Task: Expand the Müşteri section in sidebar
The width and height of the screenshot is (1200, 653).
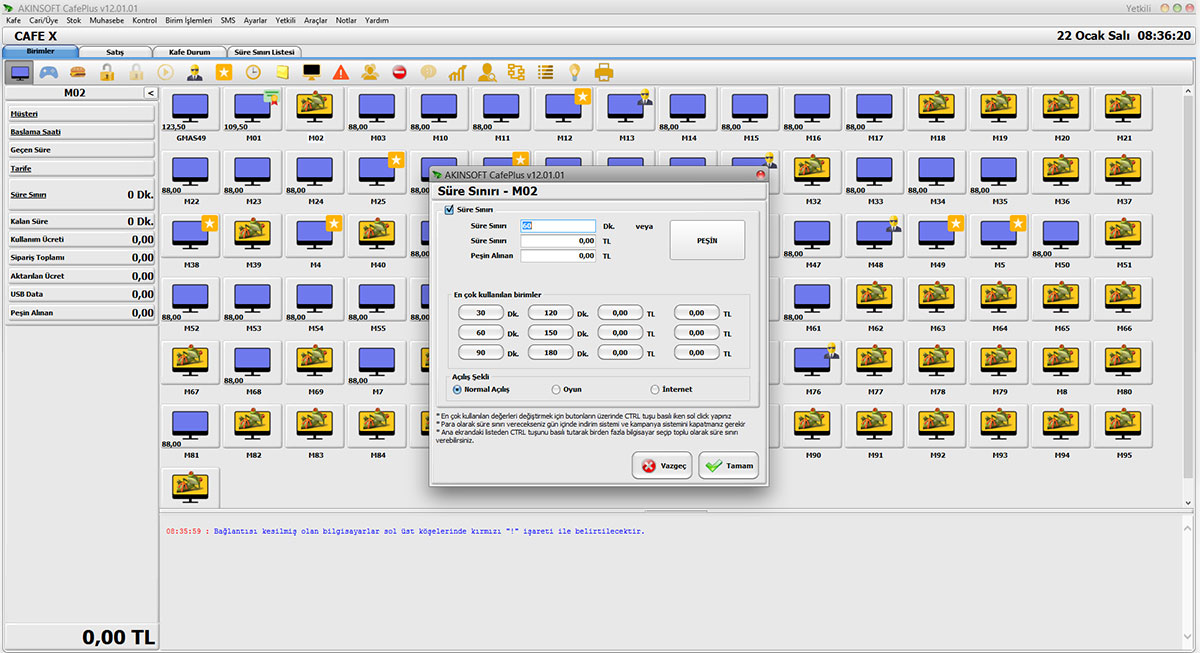Action: (x=80, y=114)
